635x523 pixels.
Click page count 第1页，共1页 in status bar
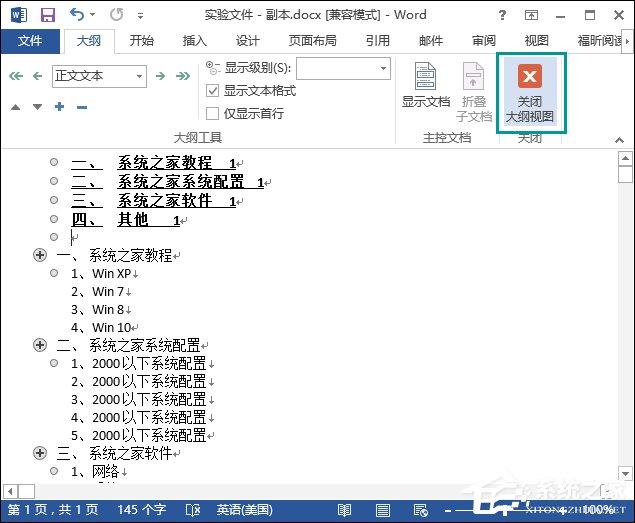[x=53, y=510]
